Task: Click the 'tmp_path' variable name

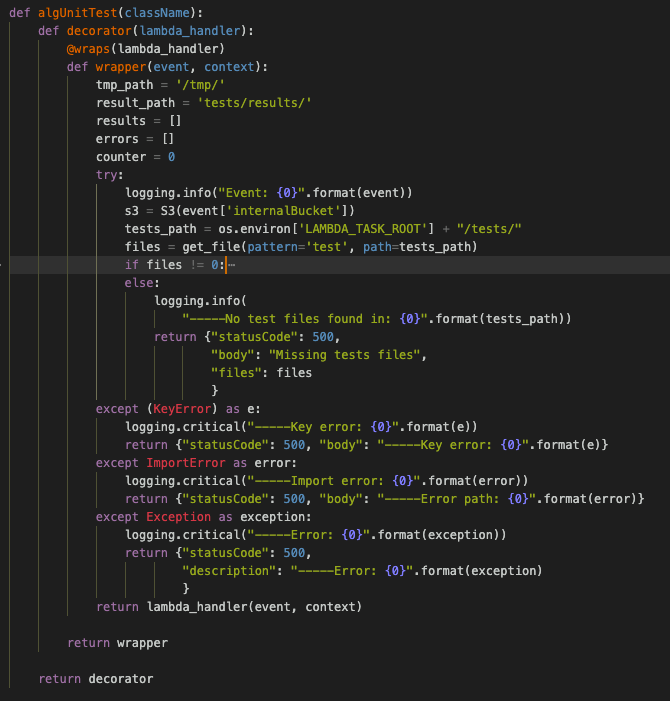Action: tap(124, 85)
